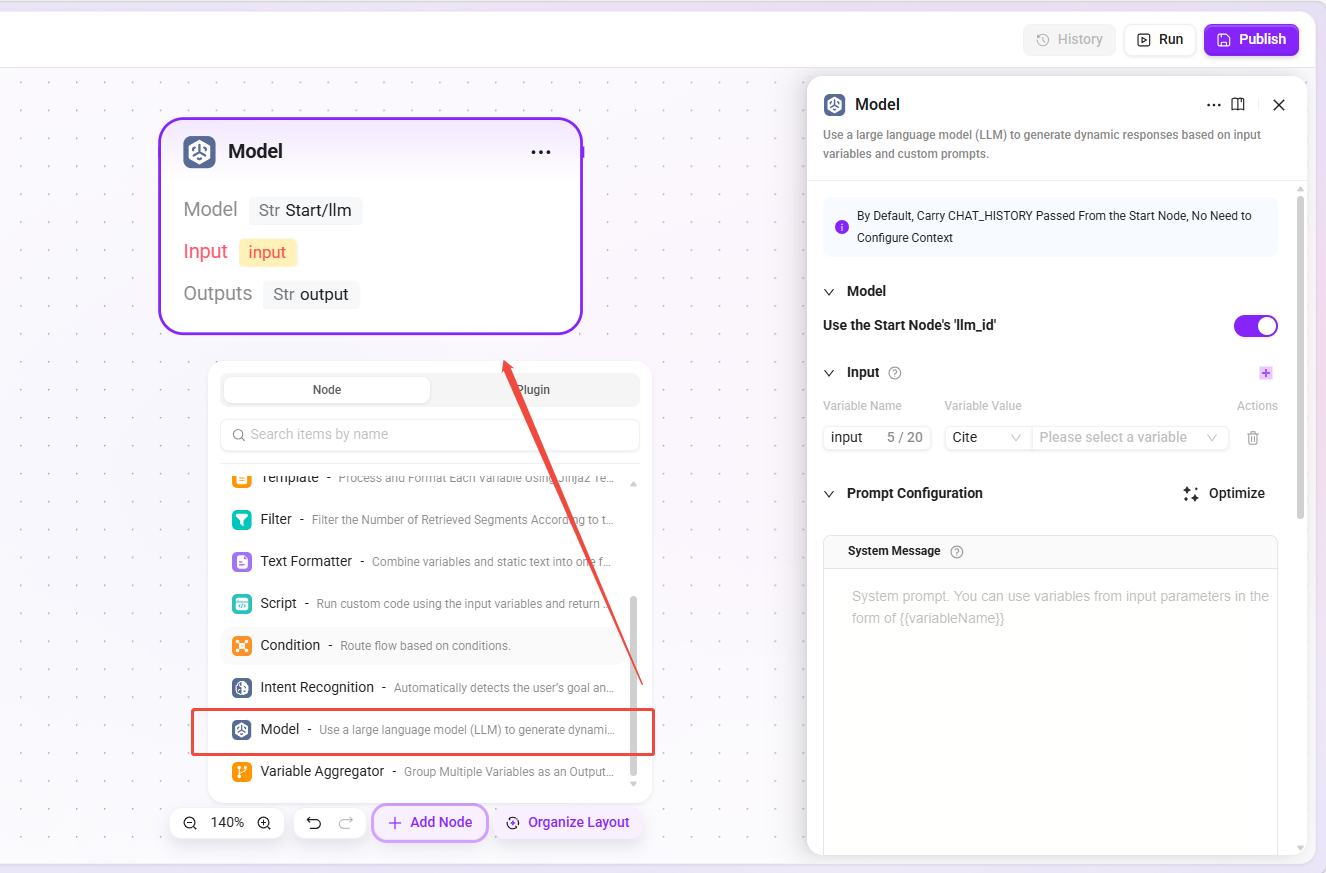
Task: Open the Please select a variable dropdown
Action: pos(1130,438)
